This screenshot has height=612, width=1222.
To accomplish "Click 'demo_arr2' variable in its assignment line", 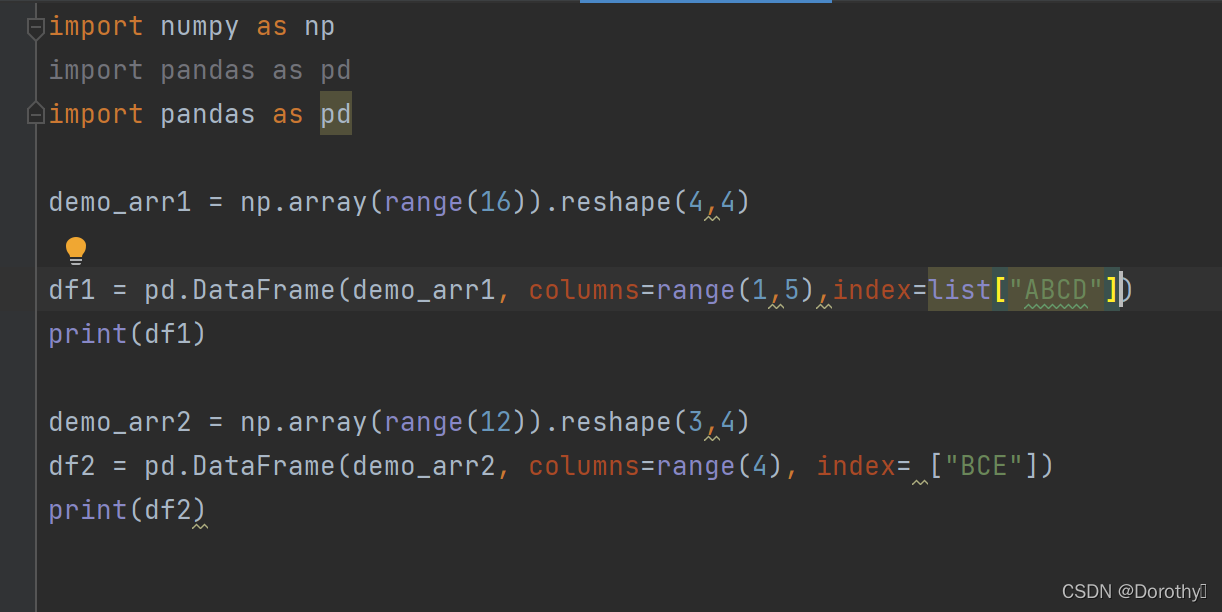I will click(x=120, y=422).
